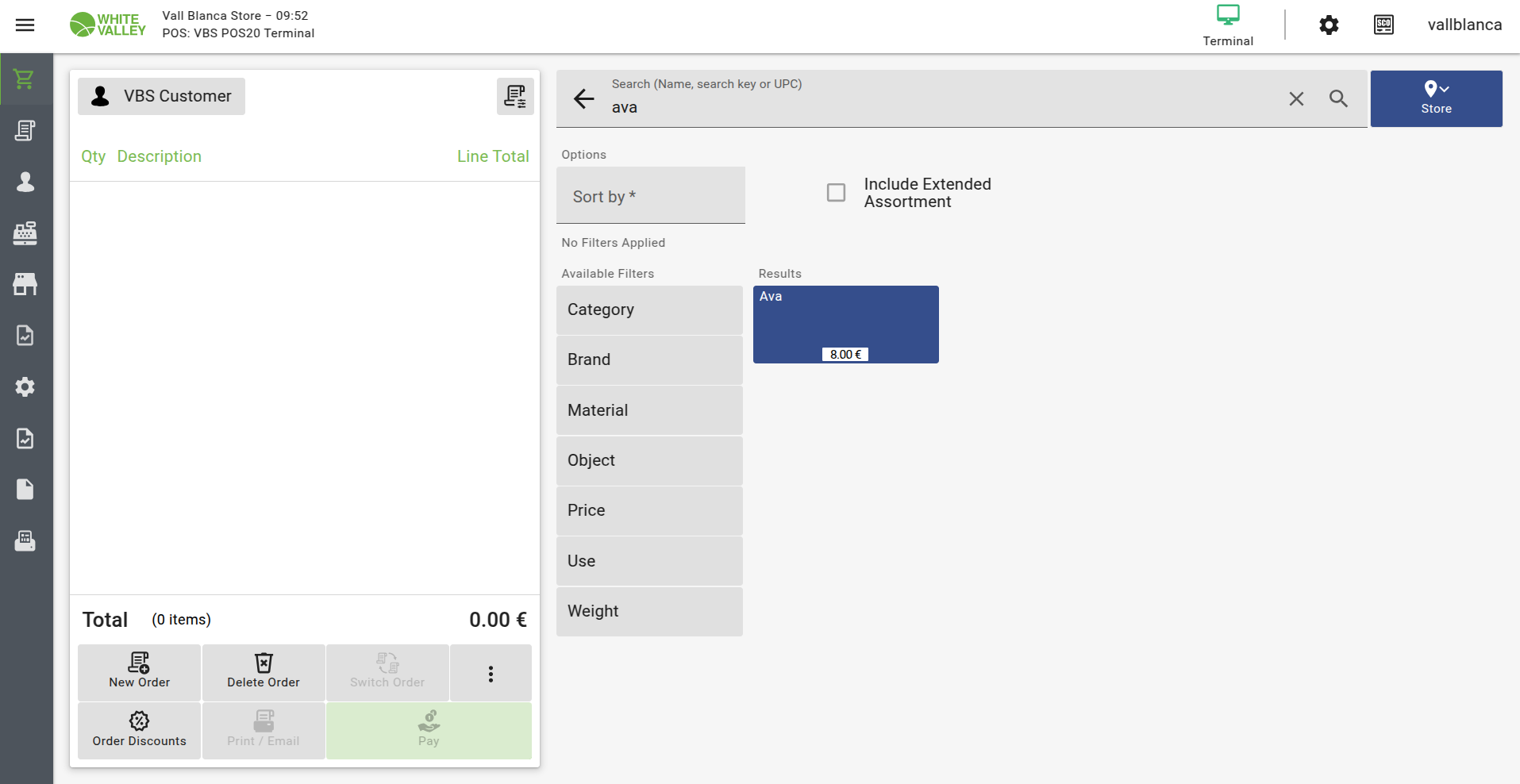Click the New Order button

(x=140, y=672)
